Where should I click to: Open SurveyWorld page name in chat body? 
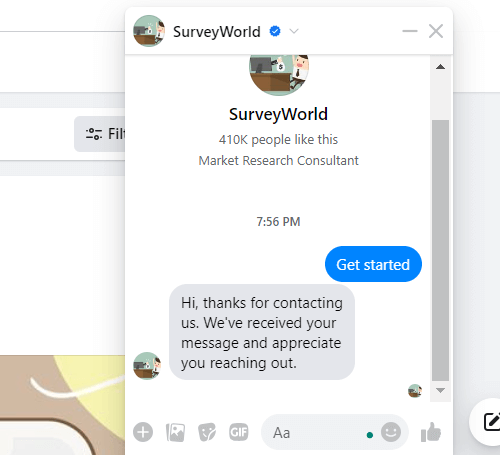click(278, 114)
